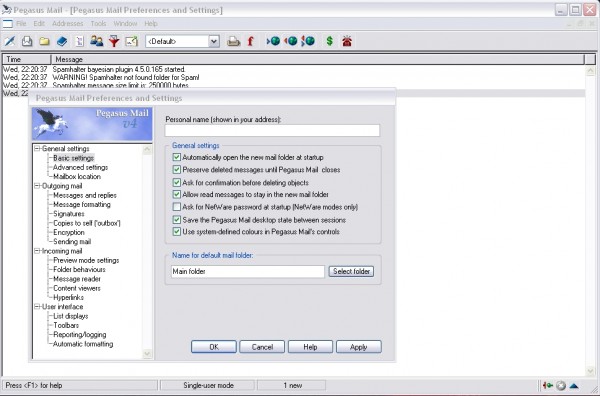Select Messages and replies in the tree
The height and width of the screenshot is (396, 600).
[x=85, y=195]
